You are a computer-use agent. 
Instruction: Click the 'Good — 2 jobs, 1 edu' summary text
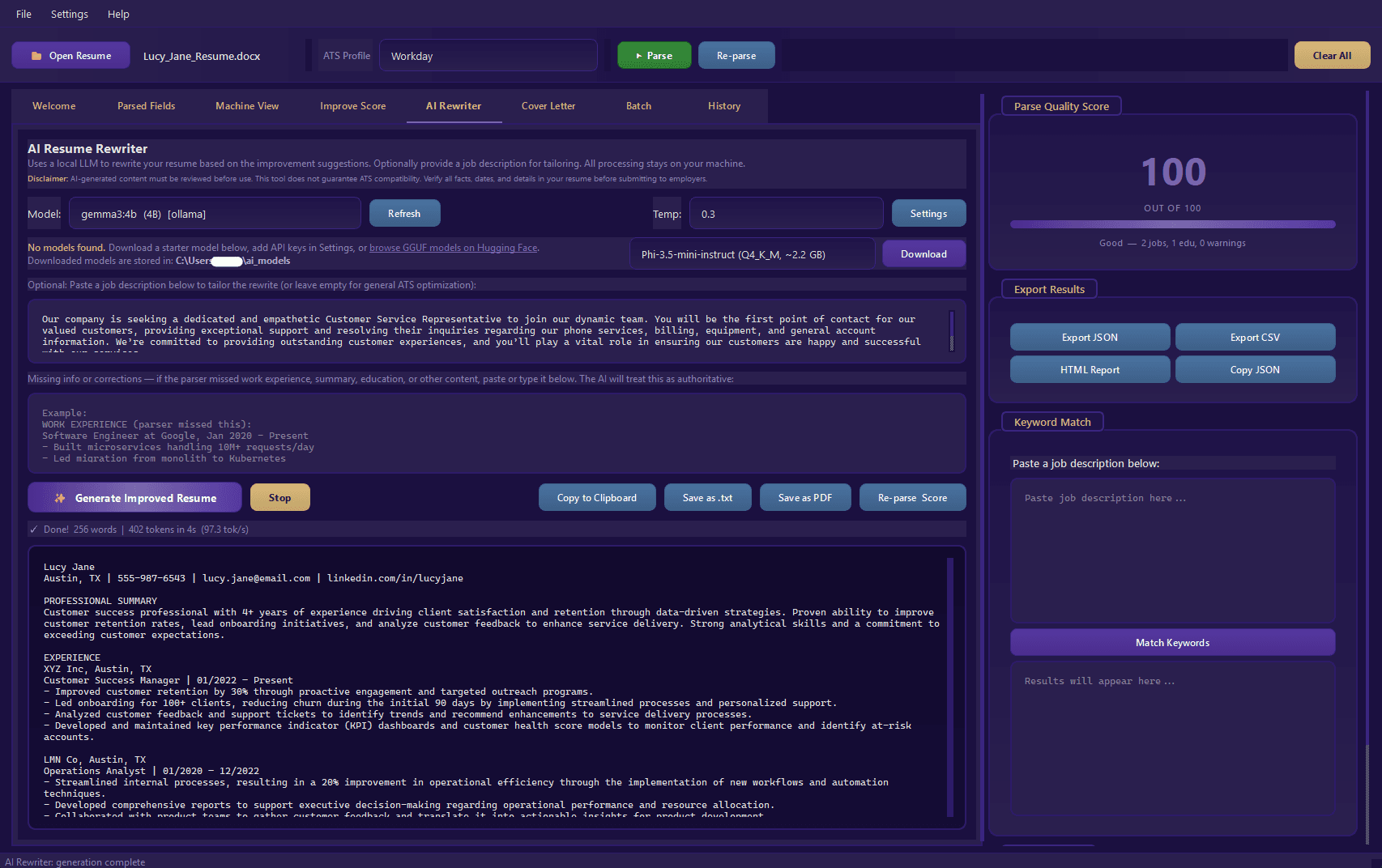point(1172,243)
